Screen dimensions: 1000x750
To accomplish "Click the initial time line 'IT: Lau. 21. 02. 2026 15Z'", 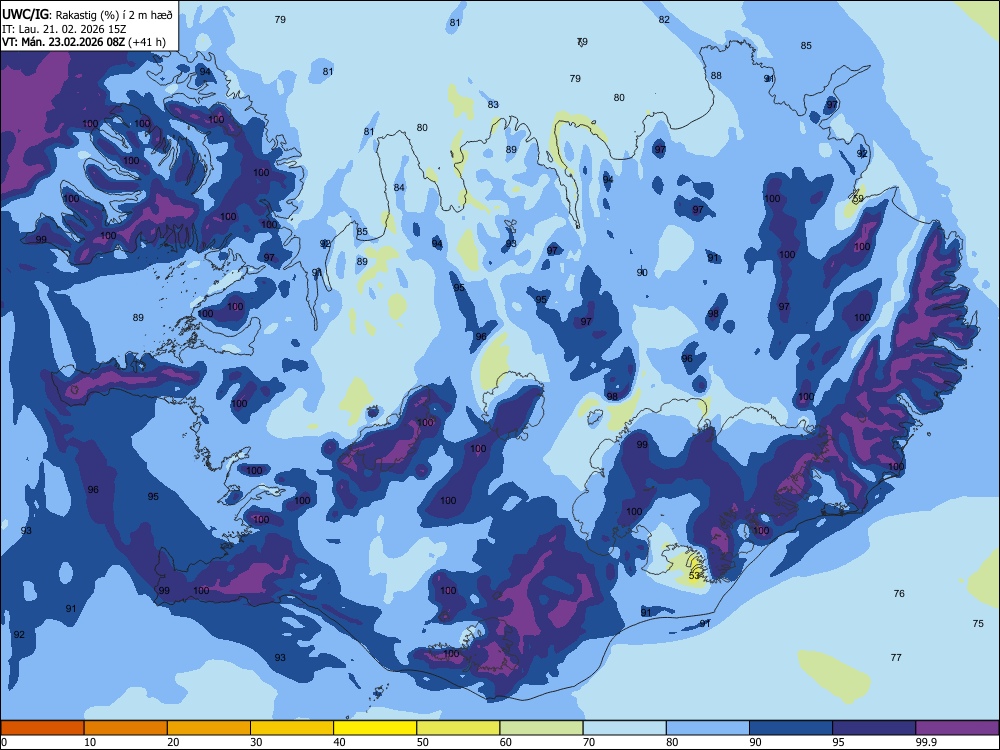I will (64, 29).
